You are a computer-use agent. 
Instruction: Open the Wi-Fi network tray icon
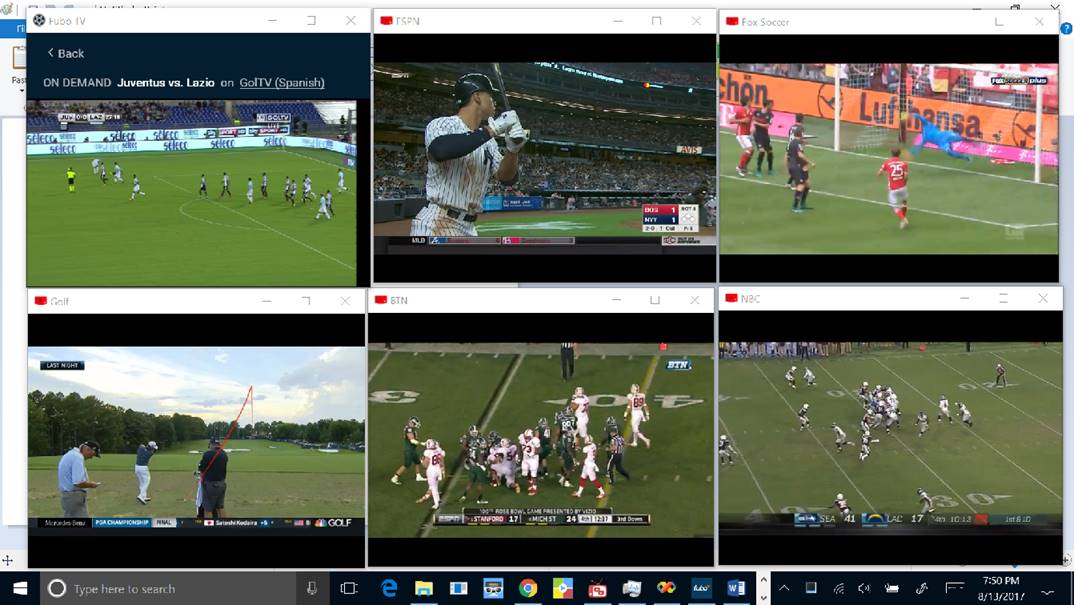coord(838,588)
